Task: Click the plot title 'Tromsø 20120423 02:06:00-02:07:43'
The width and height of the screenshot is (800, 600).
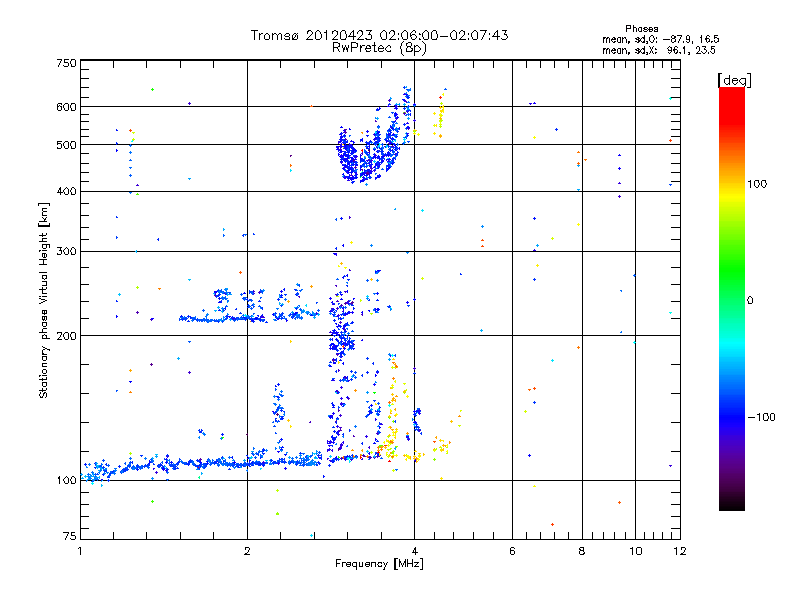Action: [379, 35]
